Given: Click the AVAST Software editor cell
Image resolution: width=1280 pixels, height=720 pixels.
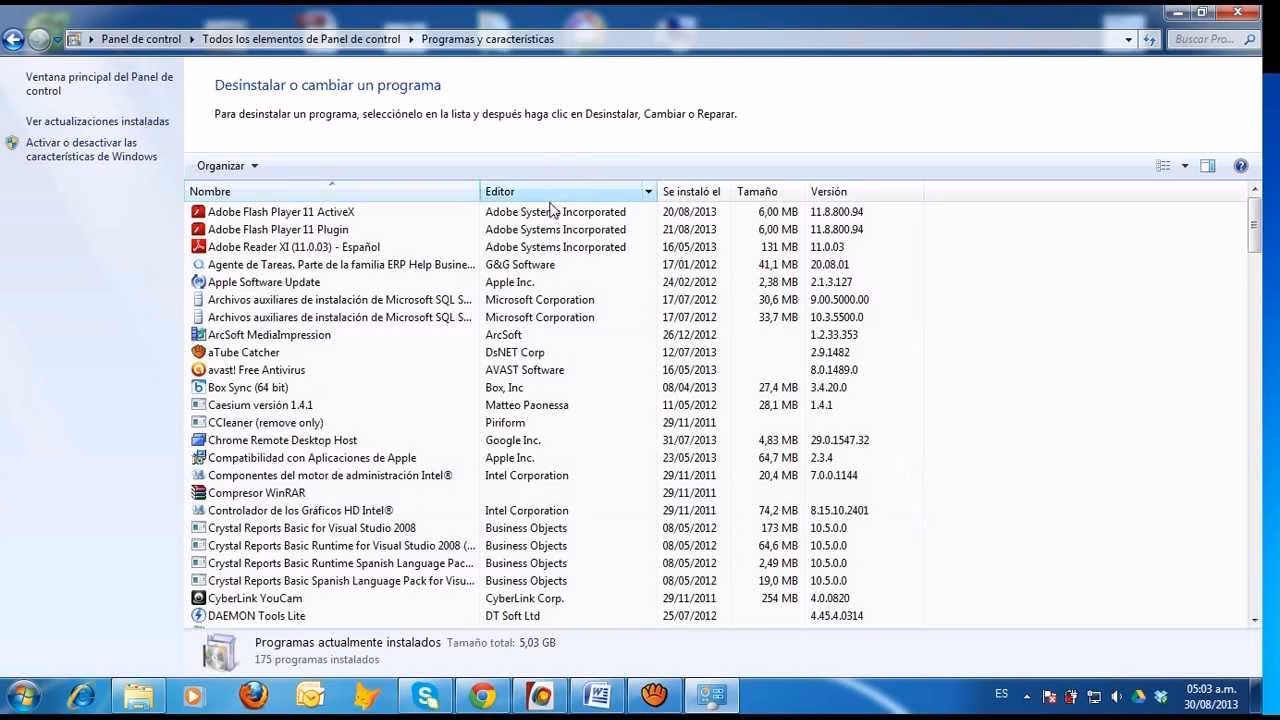Looking at the screenshot, I should [525, 370].
